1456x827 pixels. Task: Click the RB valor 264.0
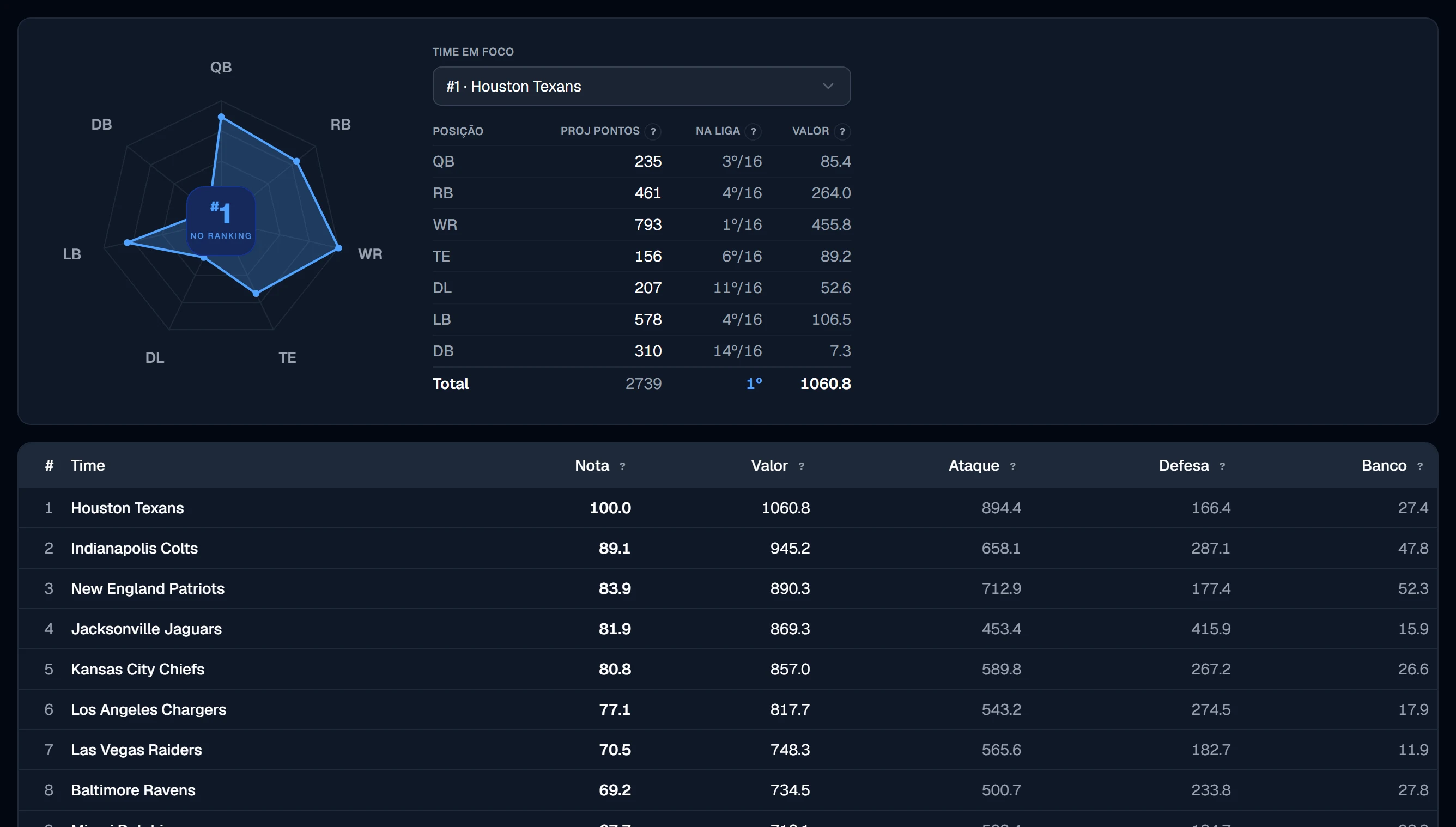tap(831, 193)
